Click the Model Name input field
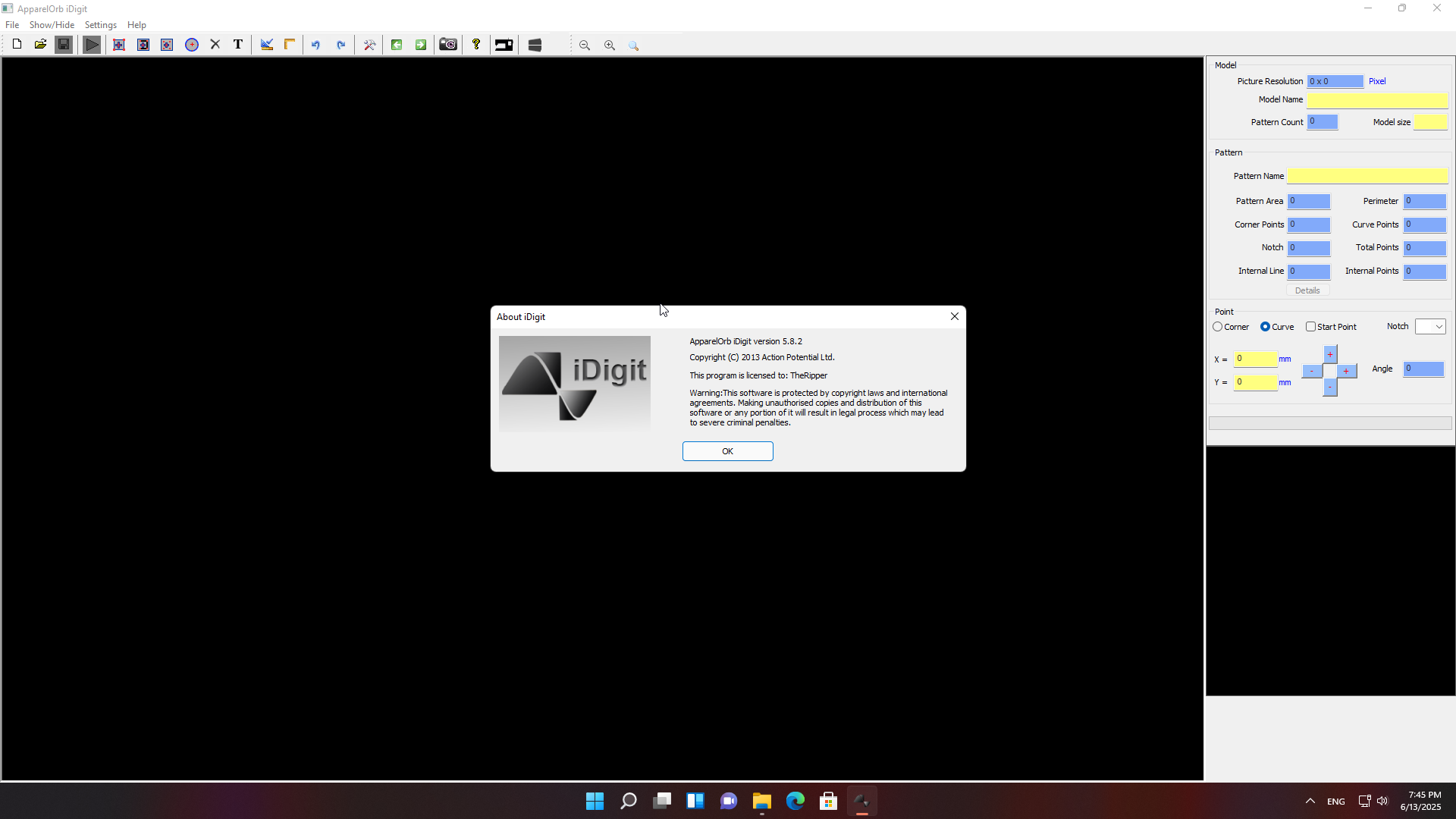Screen dimensions: 1456x819 pos(1377,100)
